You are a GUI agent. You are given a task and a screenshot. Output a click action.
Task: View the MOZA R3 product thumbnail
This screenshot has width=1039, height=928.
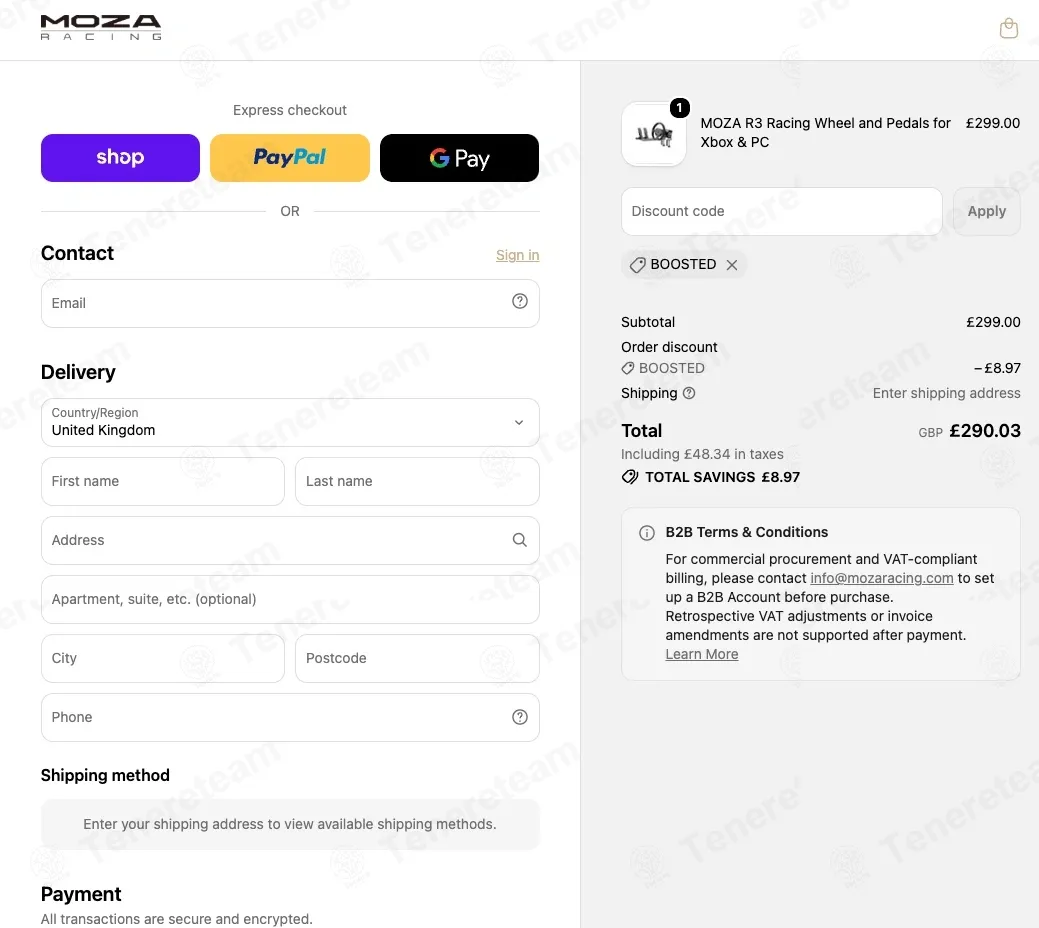654,133
